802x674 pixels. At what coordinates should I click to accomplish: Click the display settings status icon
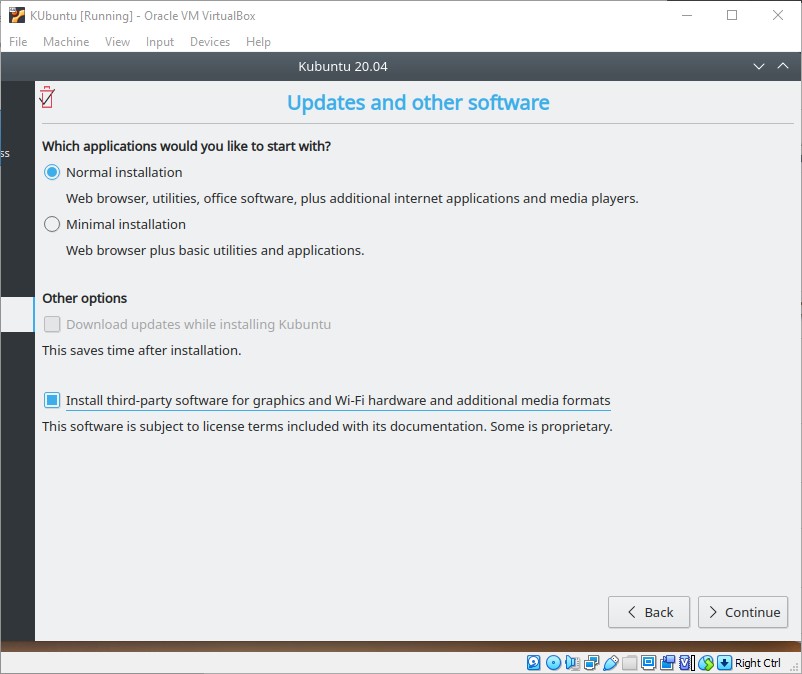pos(648,663)
